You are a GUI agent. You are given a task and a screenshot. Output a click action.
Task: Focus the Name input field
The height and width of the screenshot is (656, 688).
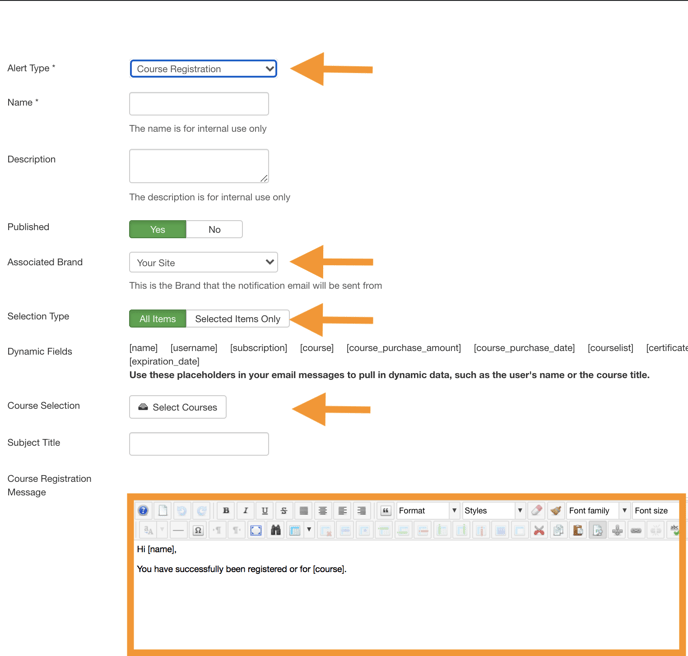pos(199,104)
